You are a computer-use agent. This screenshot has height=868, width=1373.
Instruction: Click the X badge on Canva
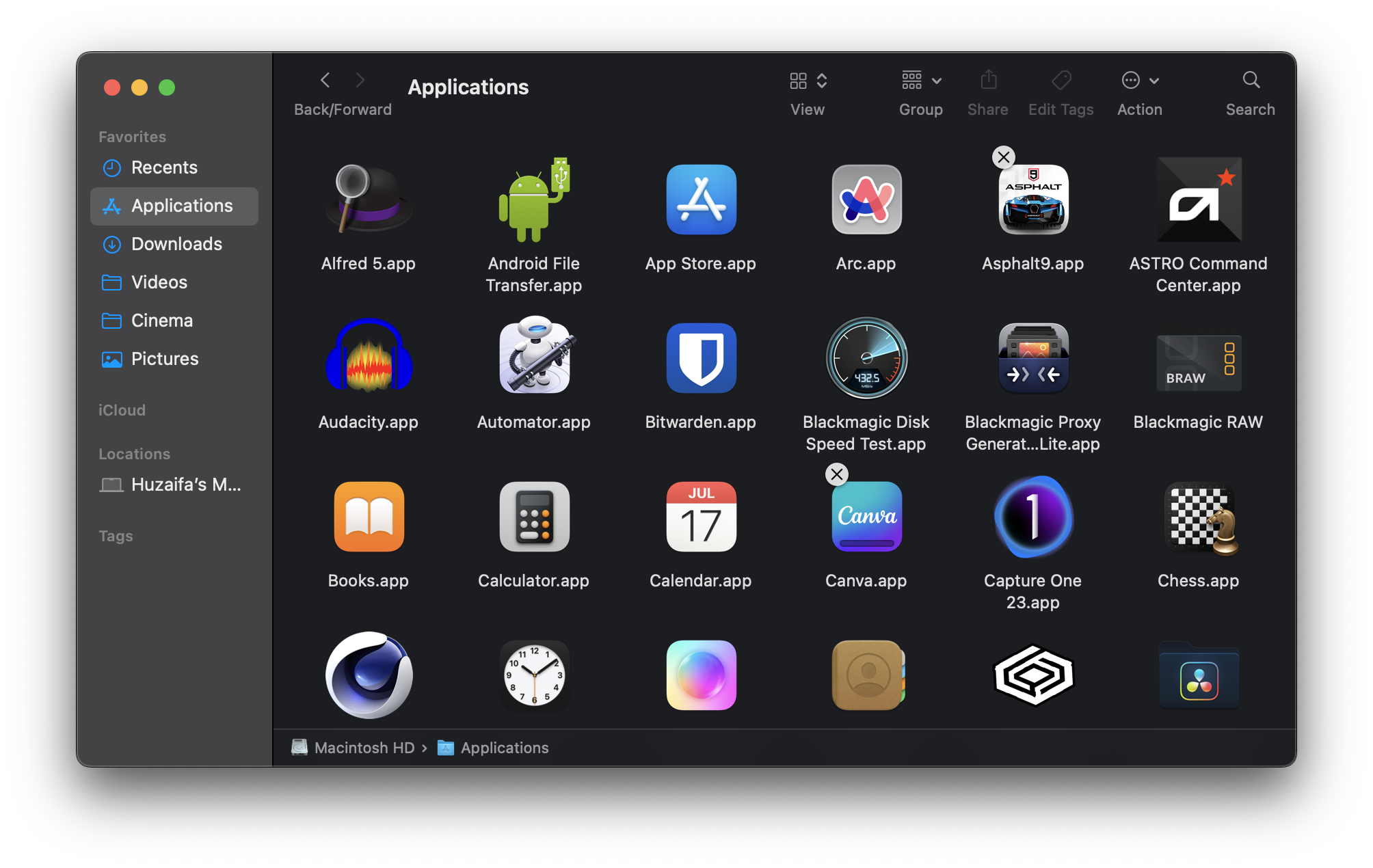(836, 474)
